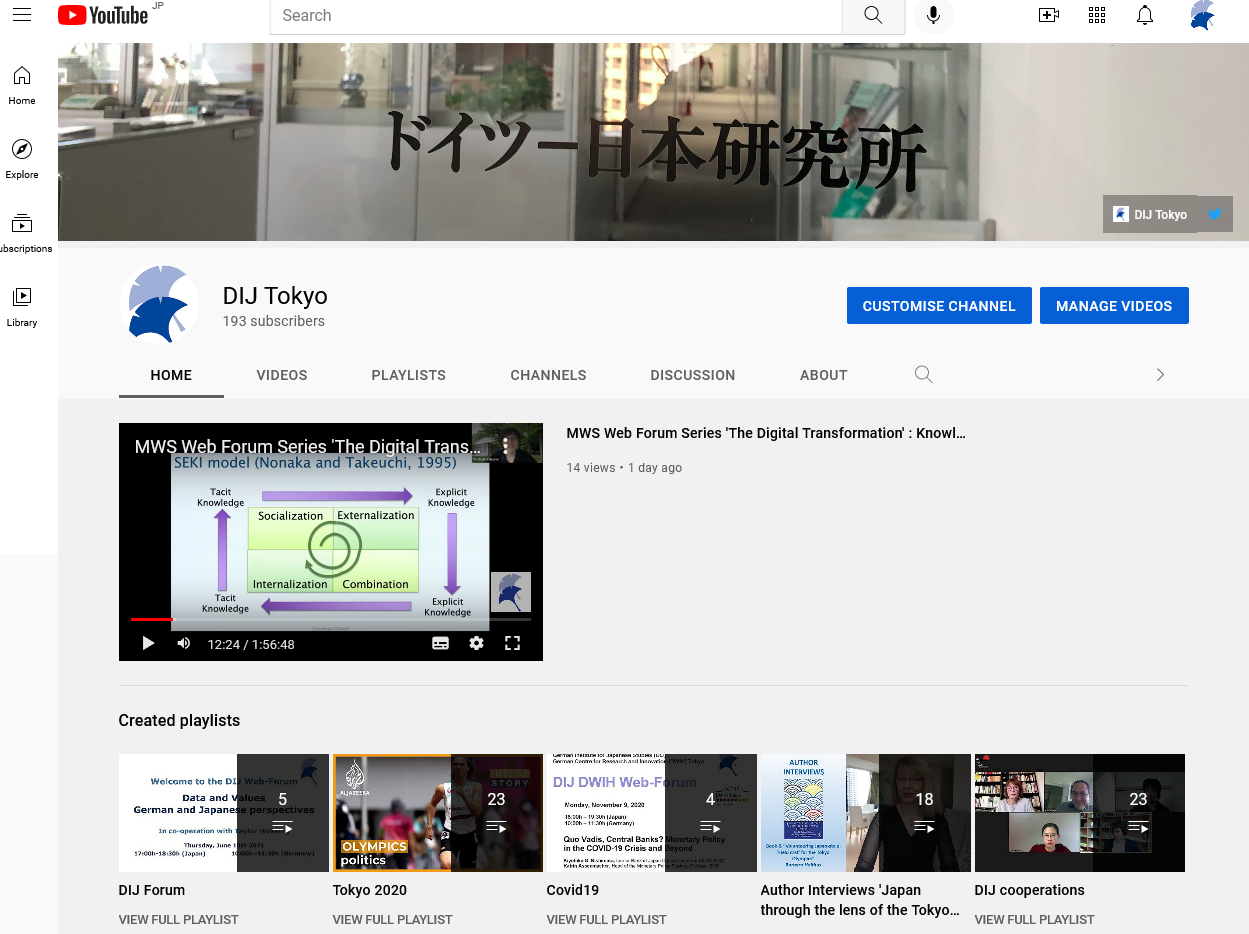Toggle subtitles on the video player
This screenshot has width=1249, height=934.
pos(441,643)
